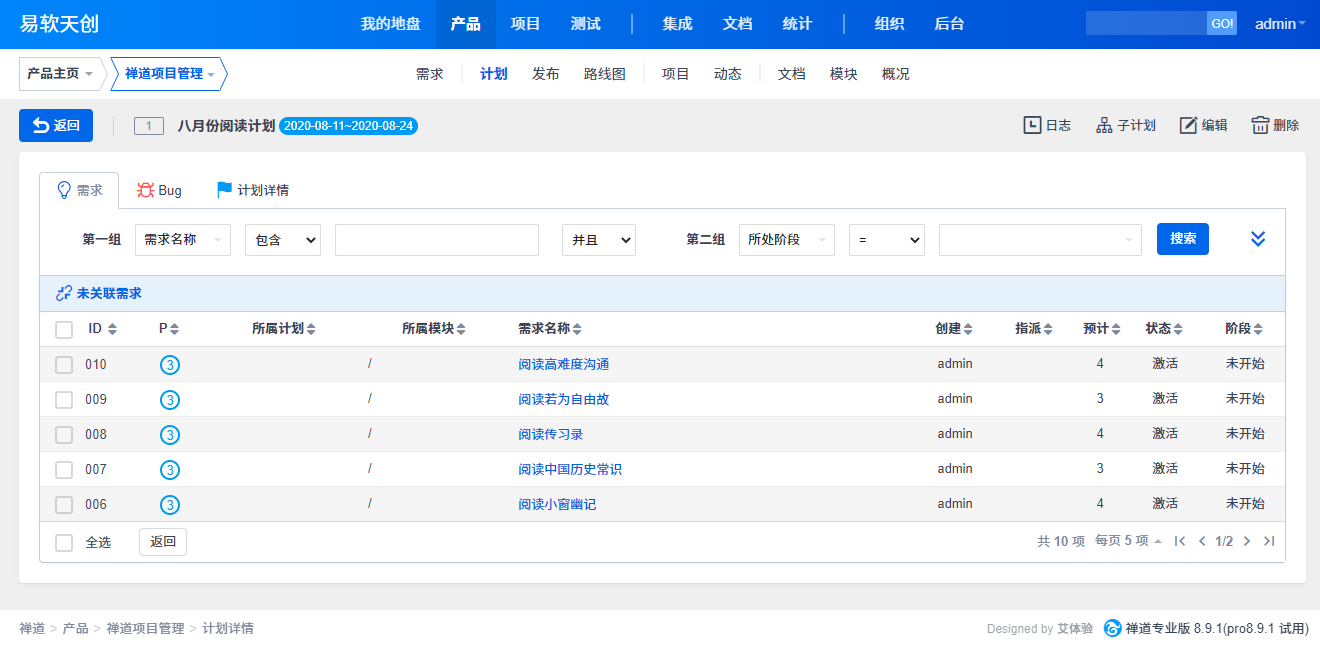Check the box for story 008

[x=64, y=435]
